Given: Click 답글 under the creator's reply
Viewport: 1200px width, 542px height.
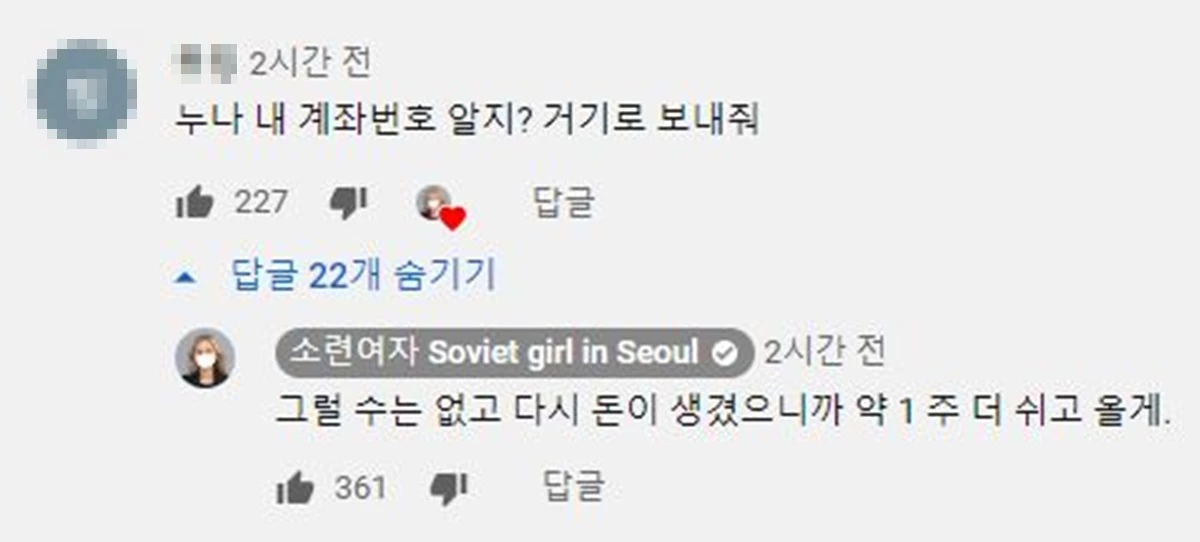Looking at the screenshot, I should pyautogui.click(x=574, y=488).
